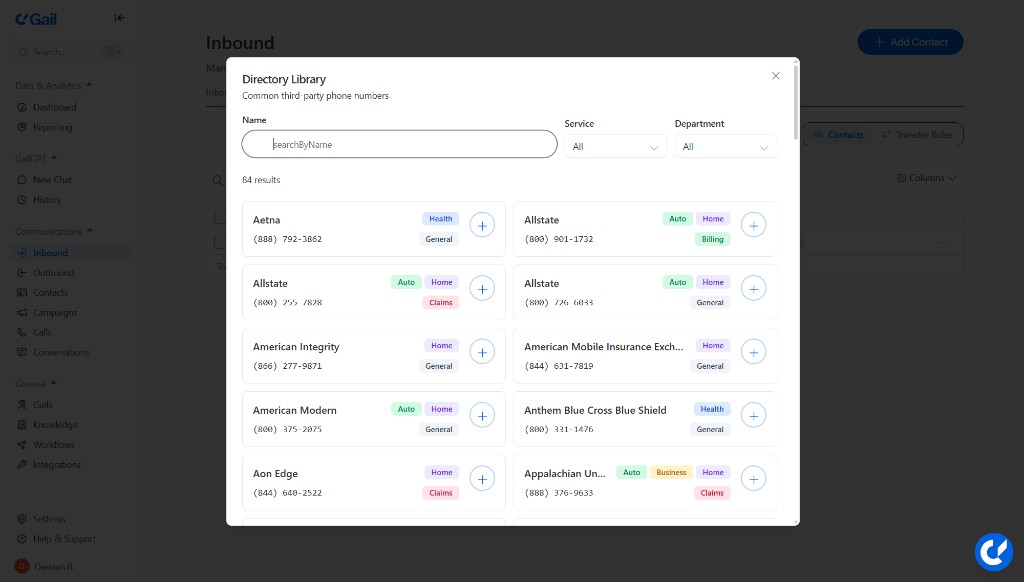This screenshot has height=582, width=1024.
Task: Open Calls page
Action: pos(42,332)
